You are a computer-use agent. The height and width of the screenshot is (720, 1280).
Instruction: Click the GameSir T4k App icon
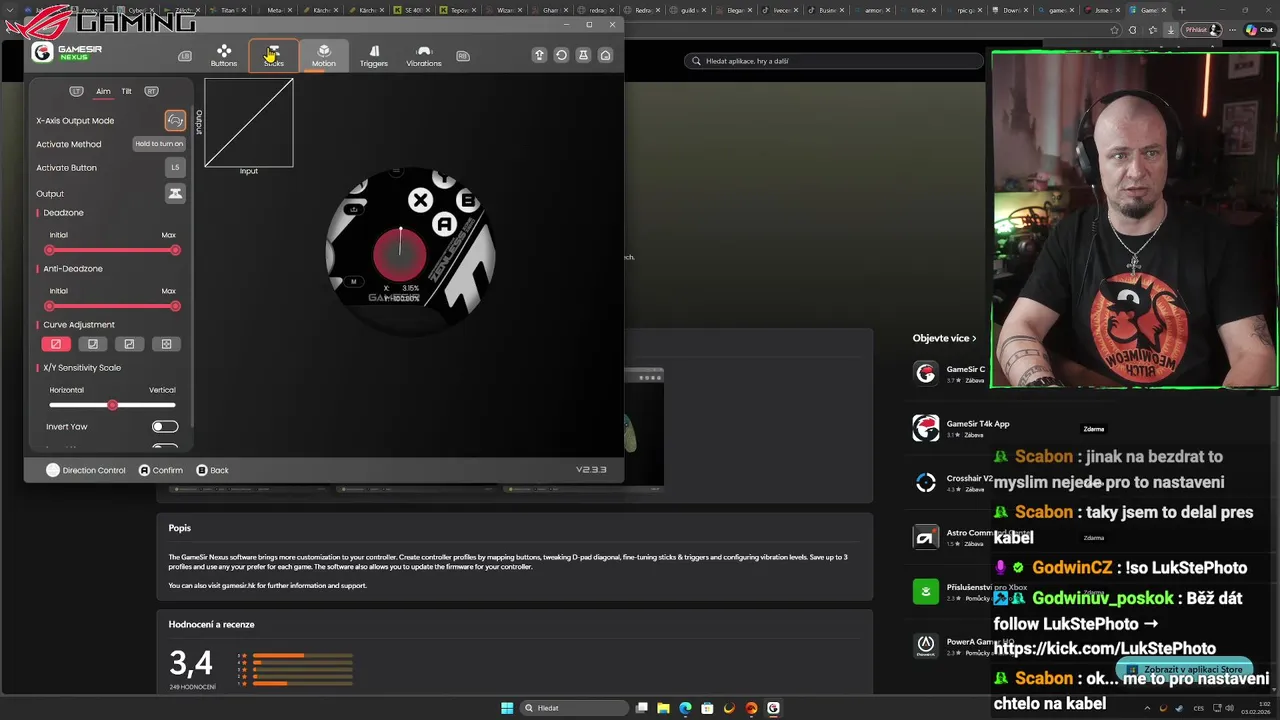pos(926,428)
